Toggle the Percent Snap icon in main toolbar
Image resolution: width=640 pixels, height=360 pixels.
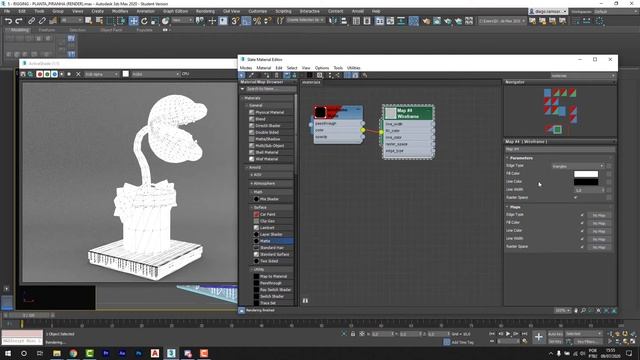(x=257, y=21)
